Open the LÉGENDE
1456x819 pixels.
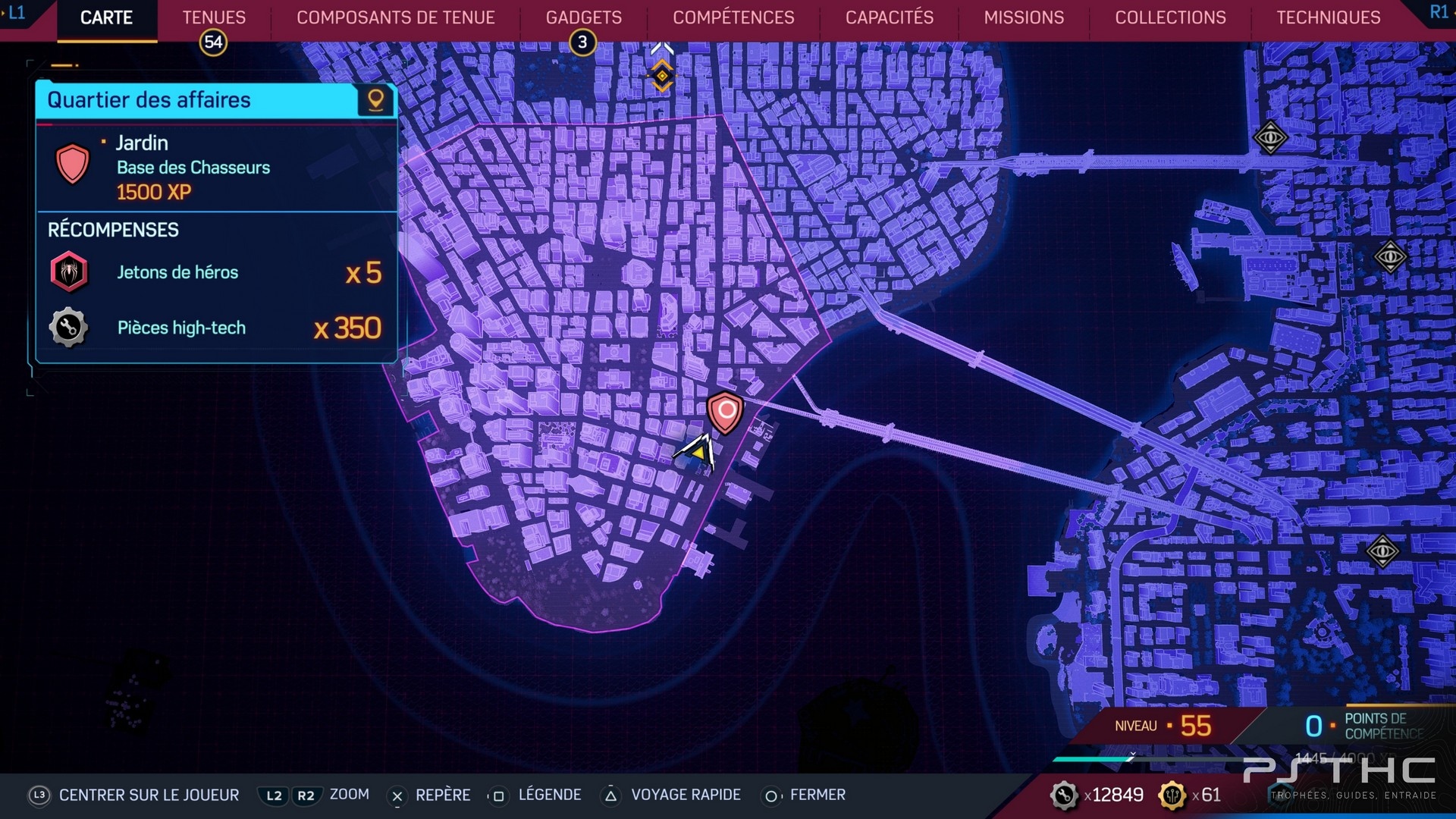pyautogui.click(x=550, y=795)
